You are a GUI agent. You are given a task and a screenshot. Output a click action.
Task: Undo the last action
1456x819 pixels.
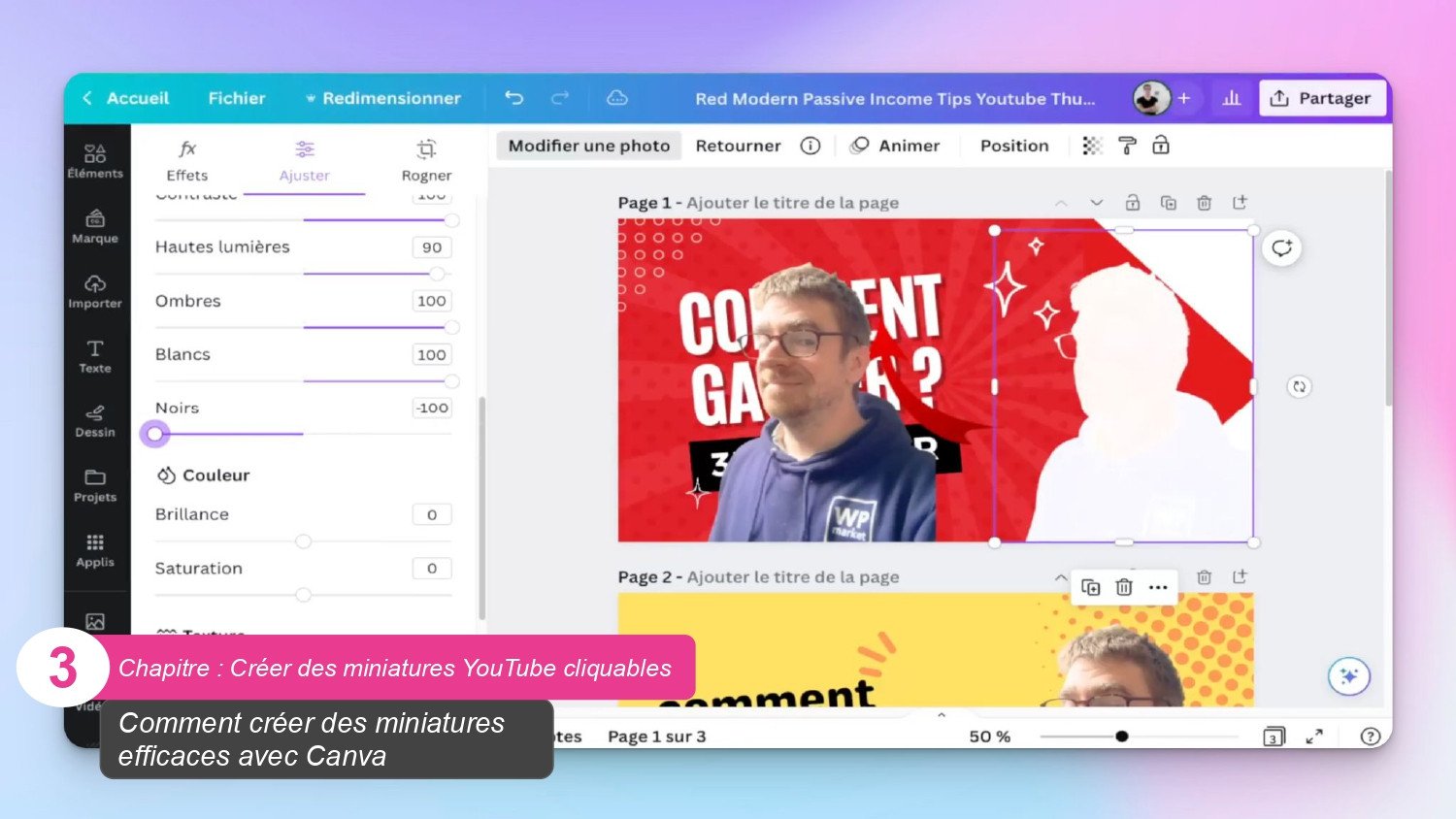[x=514, y=98]
